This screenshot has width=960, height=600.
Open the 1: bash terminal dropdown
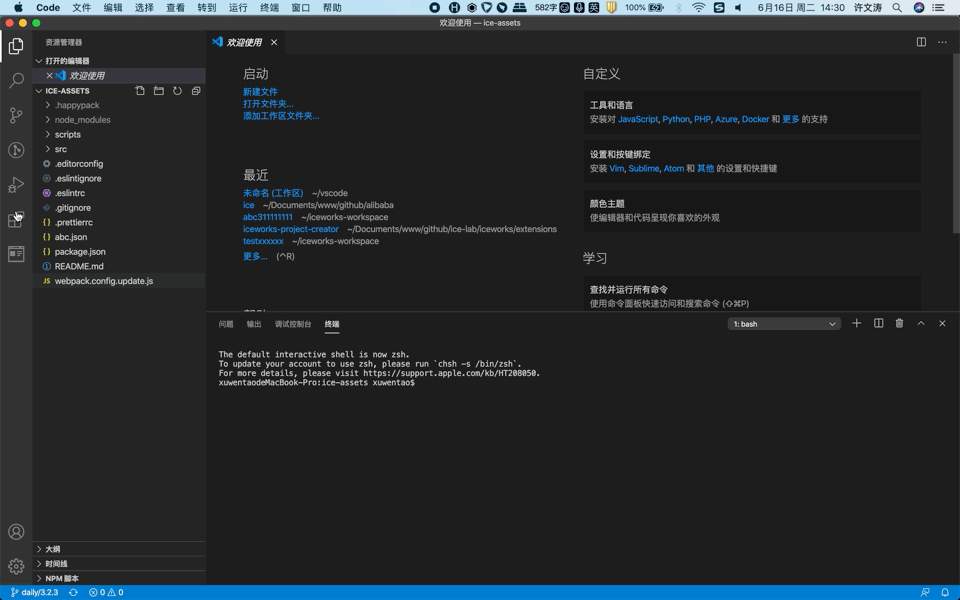click(x=784, y=324)
